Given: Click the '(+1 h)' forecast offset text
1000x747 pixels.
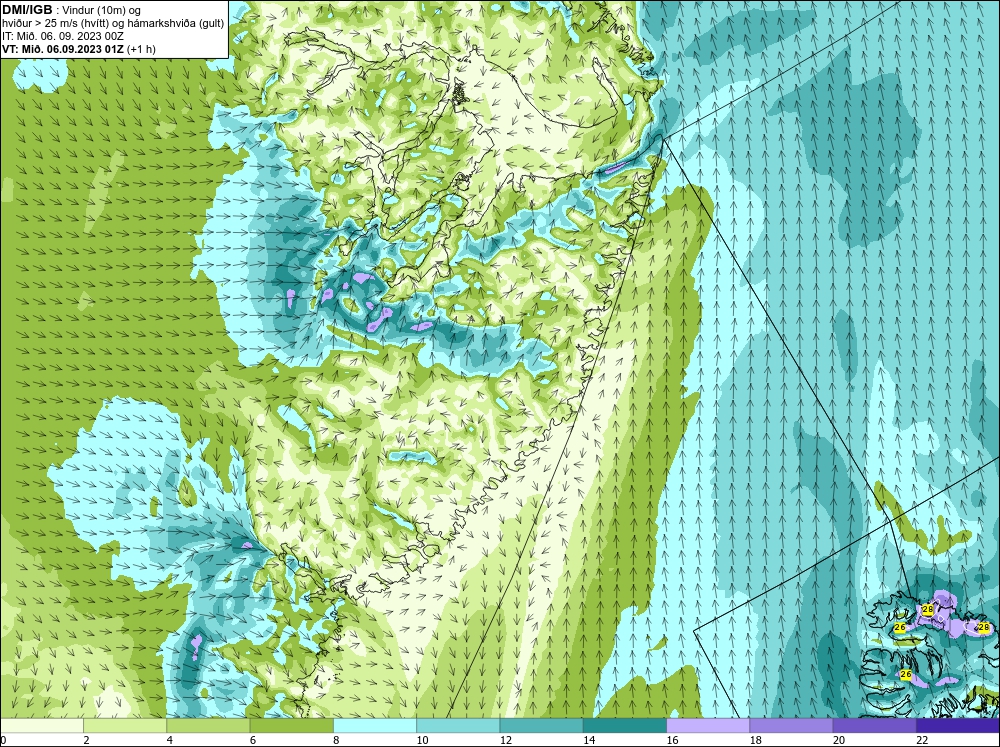Looking at the screenshot, I should coord(142,48).
